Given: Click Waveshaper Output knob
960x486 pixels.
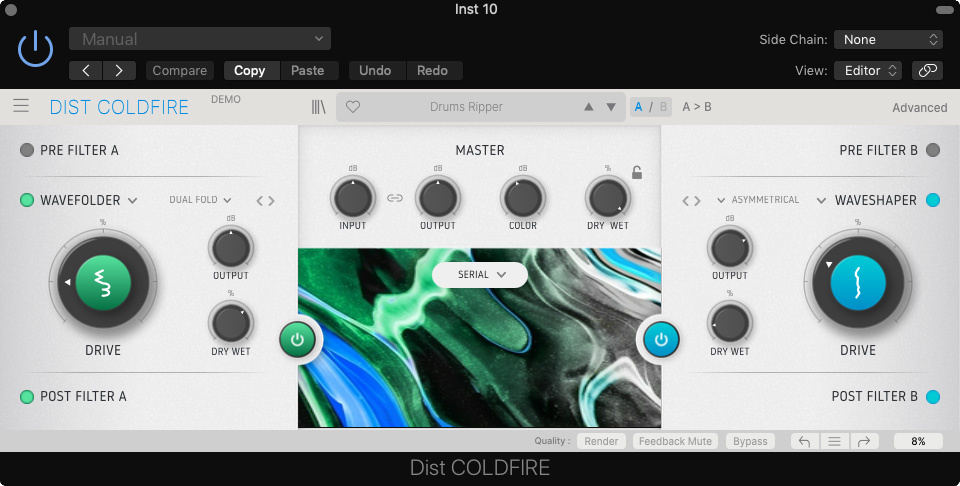Looking at the screenshot, I should click(x=730, y=248).
